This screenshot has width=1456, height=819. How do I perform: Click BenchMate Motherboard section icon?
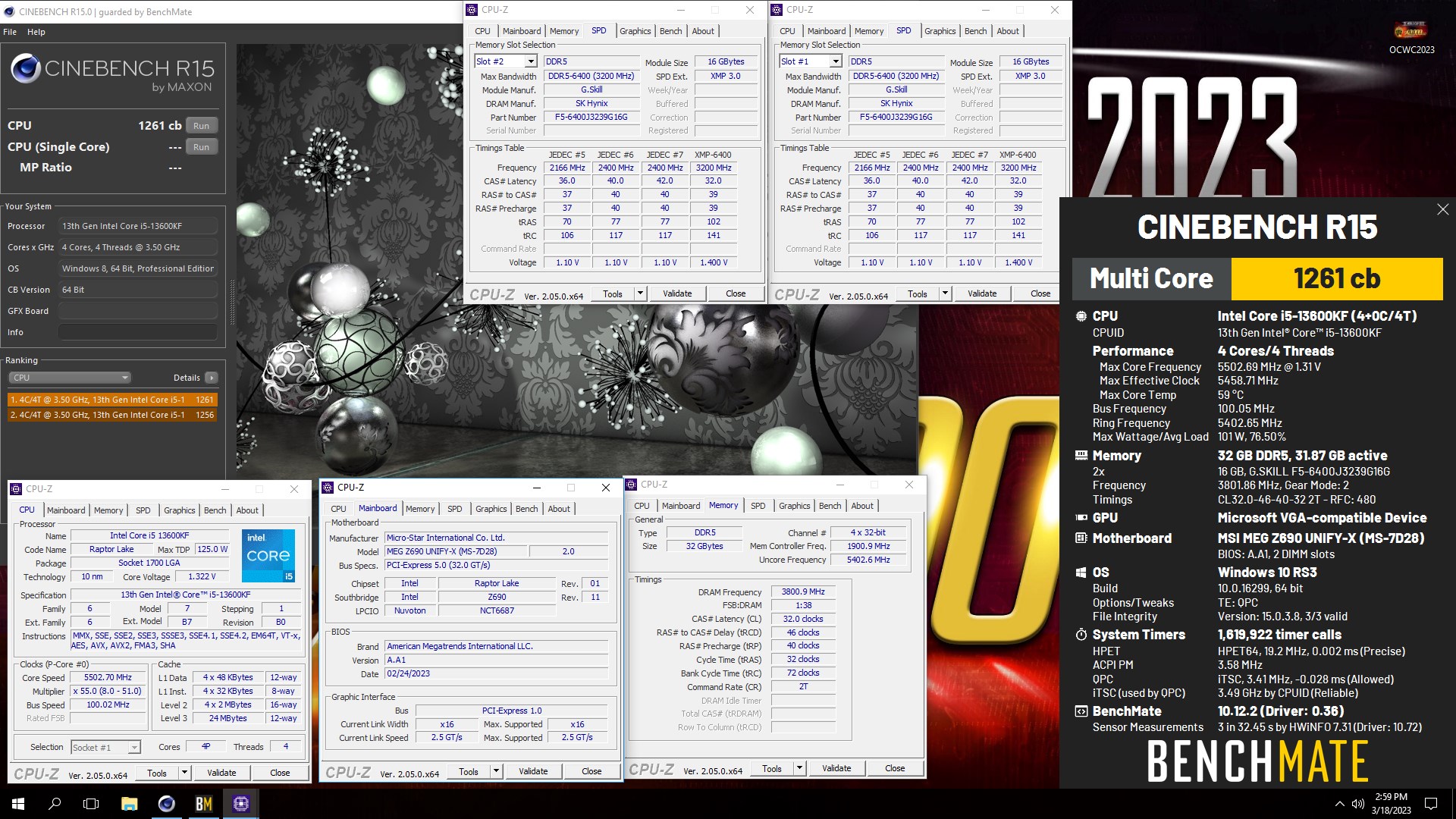(1081, 538)
